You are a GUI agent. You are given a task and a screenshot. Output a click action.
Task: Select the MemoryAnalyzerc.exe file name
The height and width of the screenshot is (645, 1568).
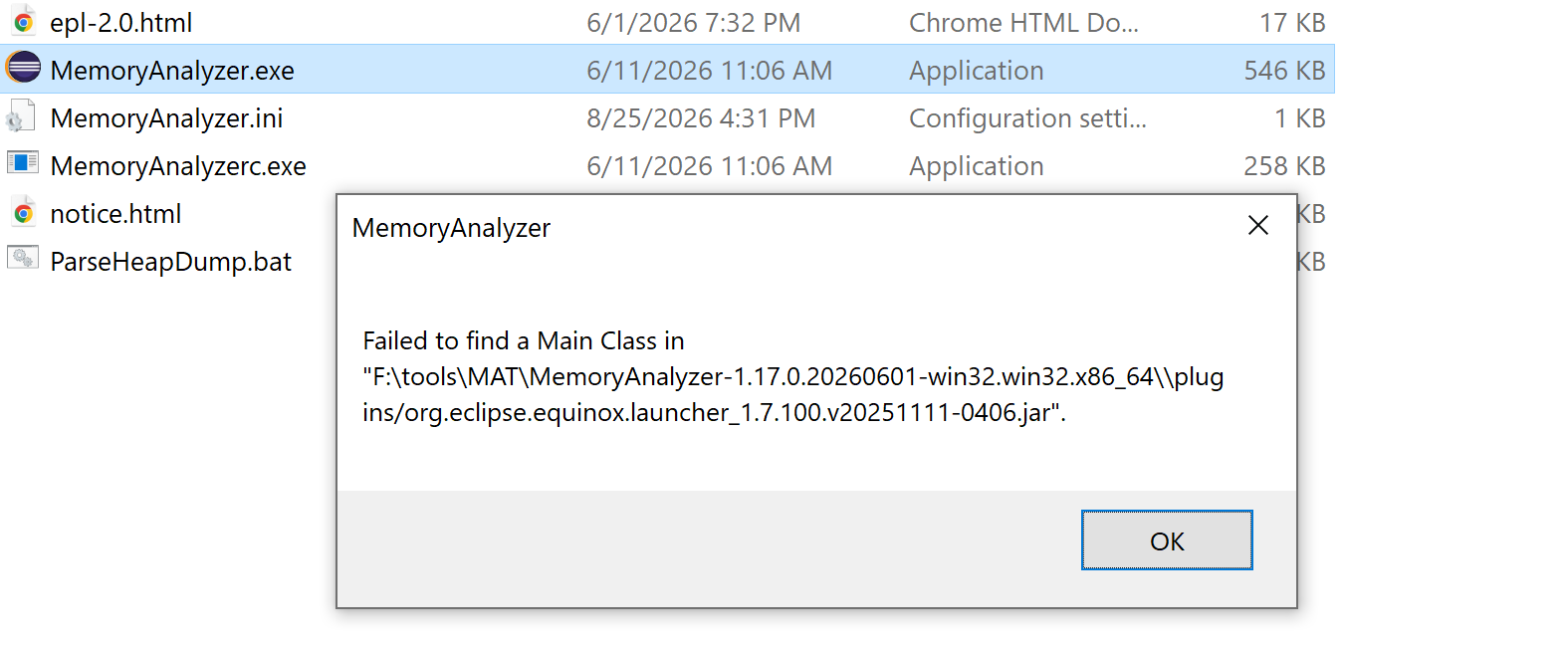pyautogui.click(x=178, y=165)
